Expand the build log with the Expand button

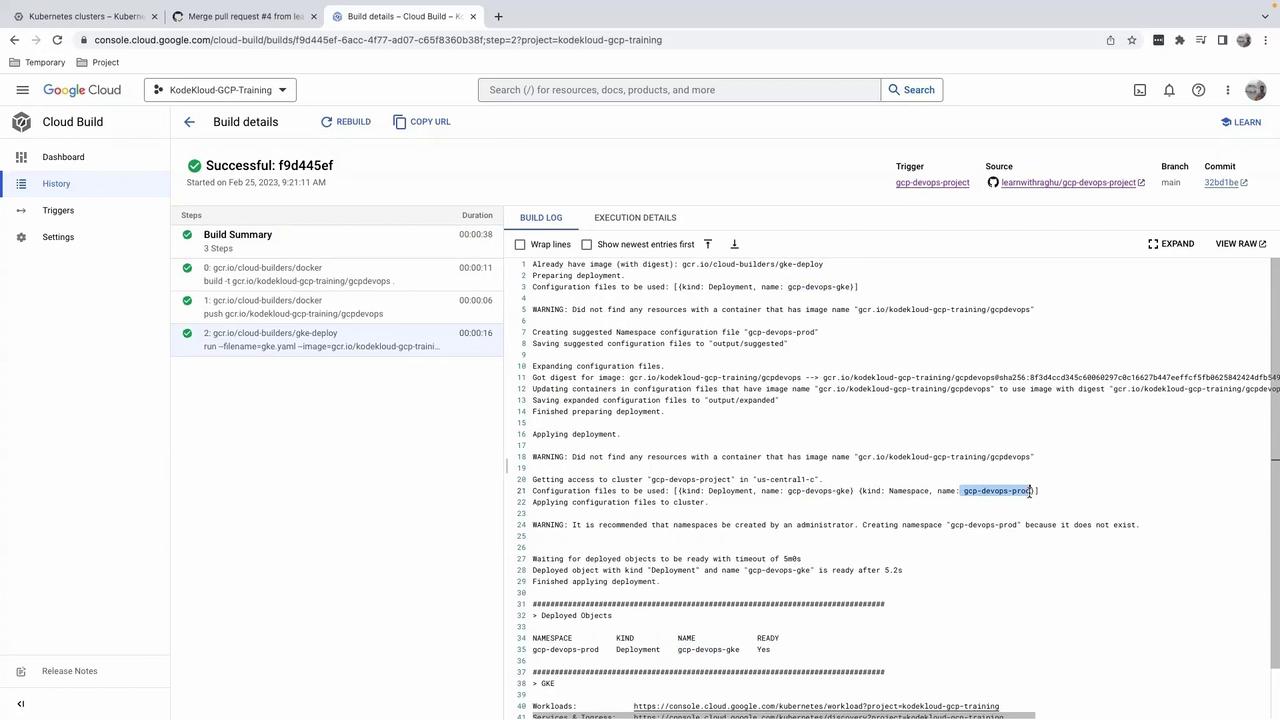point(1171,244)
